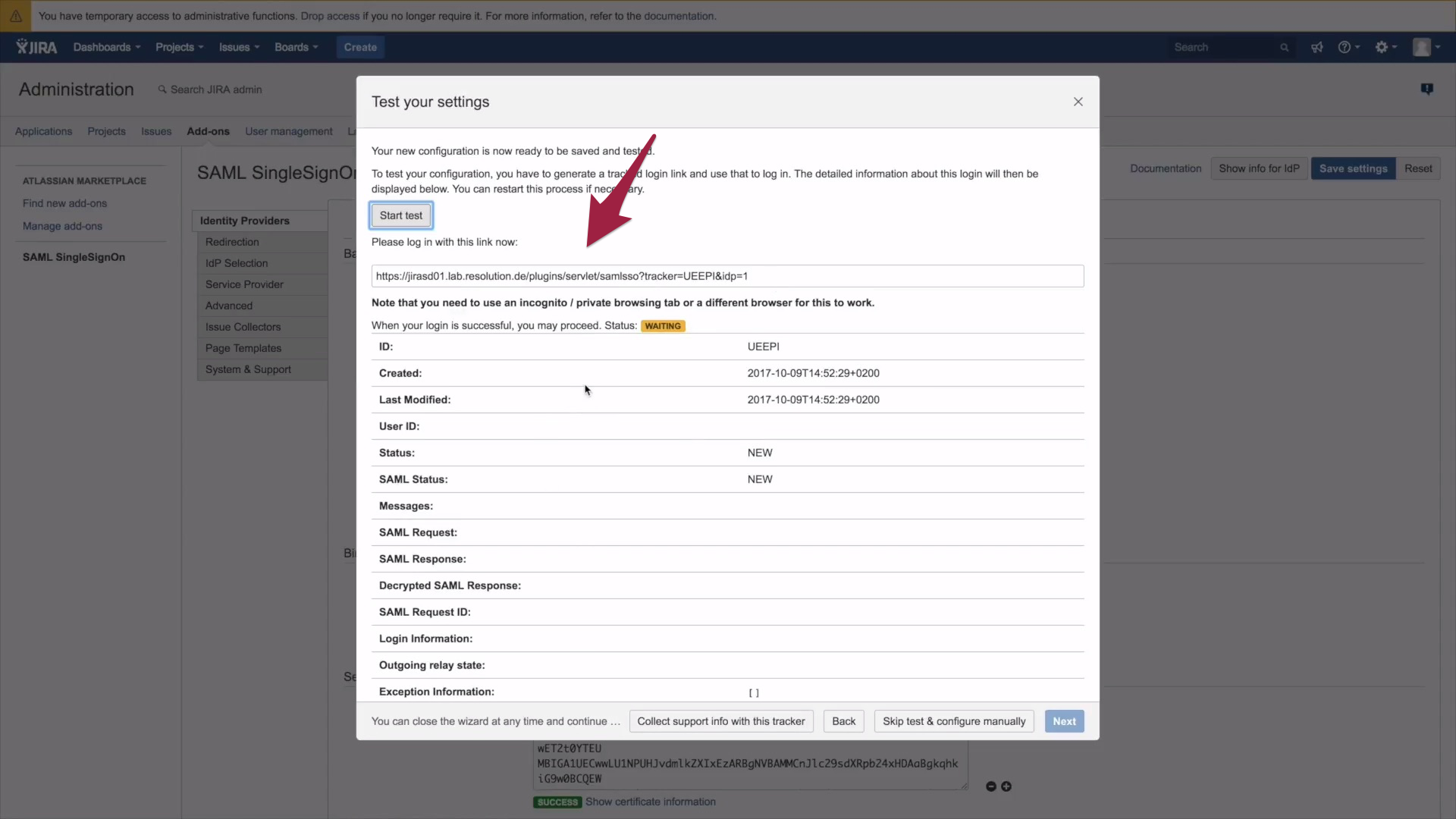Image resolution: width=1456 pixels, height=819 pixels.
Task: Click the warning triangle banner icon
Action: 15,16
